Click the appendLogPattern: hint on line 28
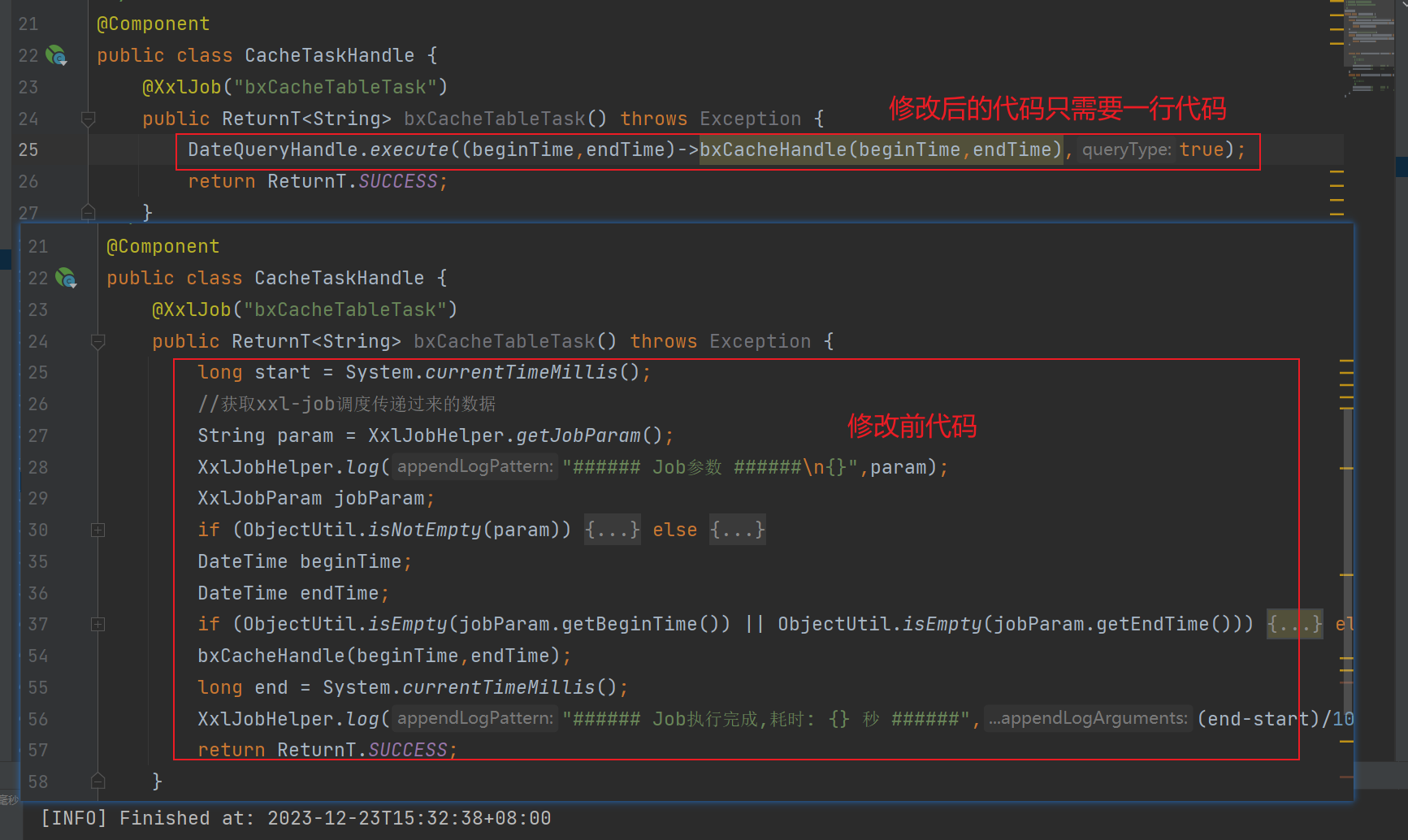Image resolution: width=1408 pixels, height=840 pixels. coord(475,466)
